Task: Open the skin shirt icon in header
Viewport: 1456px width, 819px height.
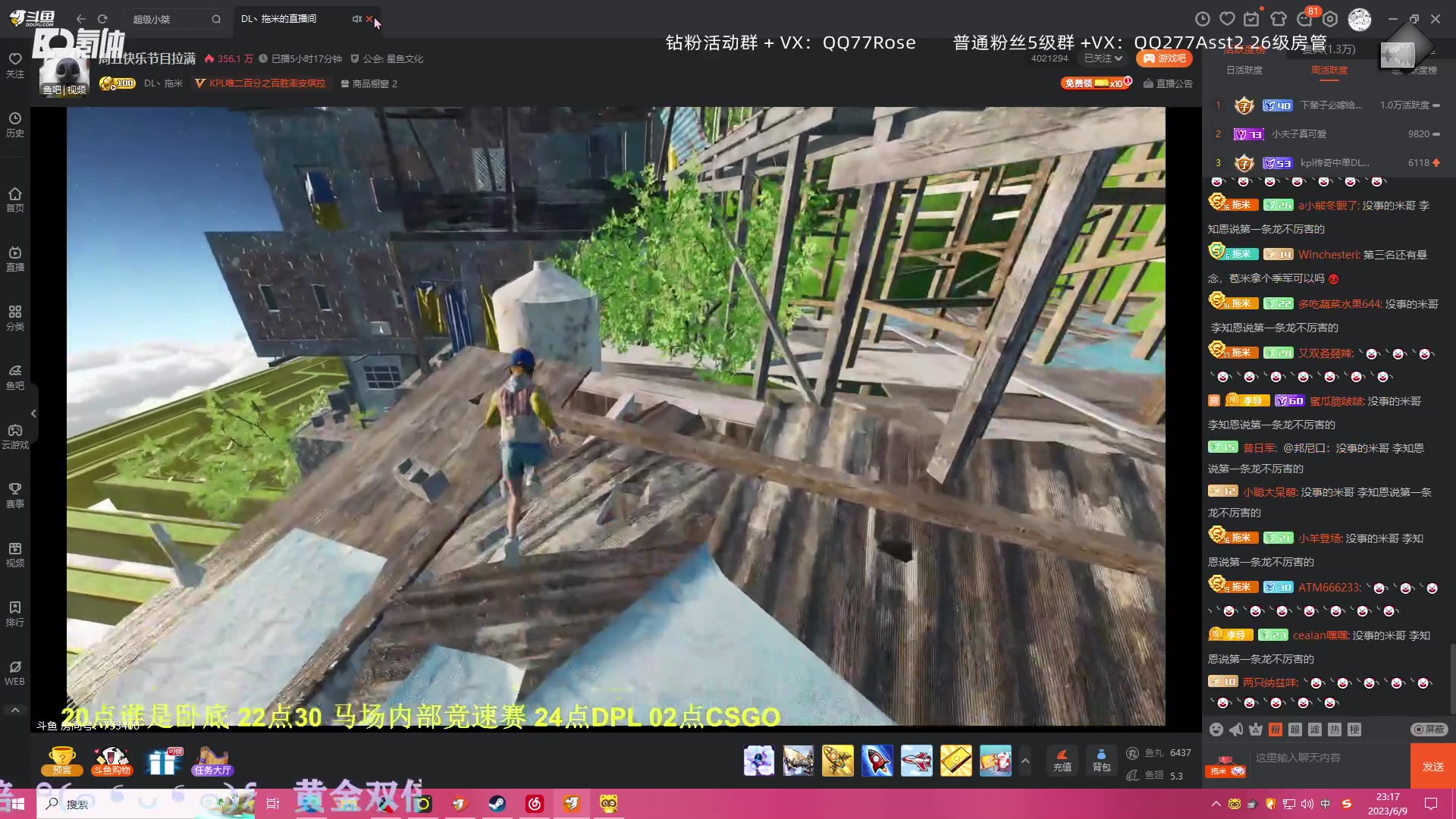Action: click(x=1279, y=19)
